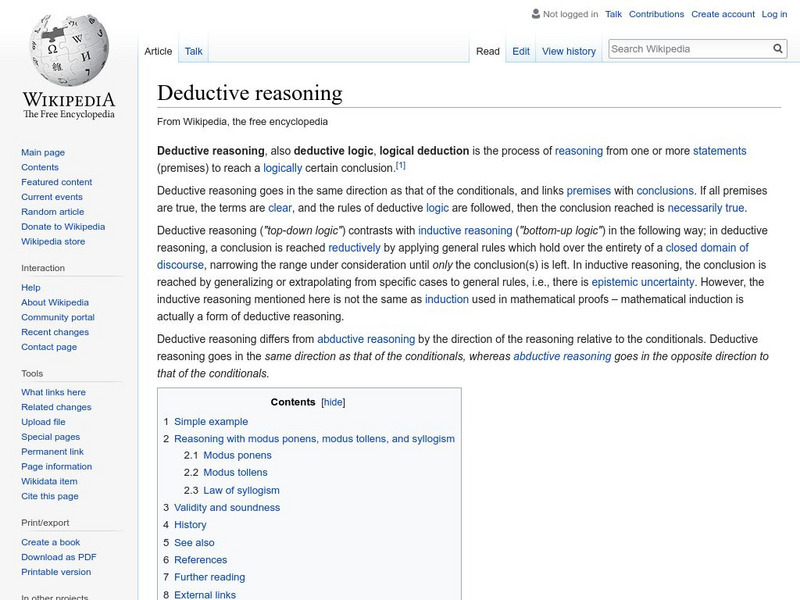Viewport: 800px width, 600px height.
Task: Open the user Talk link at top
Action: pos(613,14)
